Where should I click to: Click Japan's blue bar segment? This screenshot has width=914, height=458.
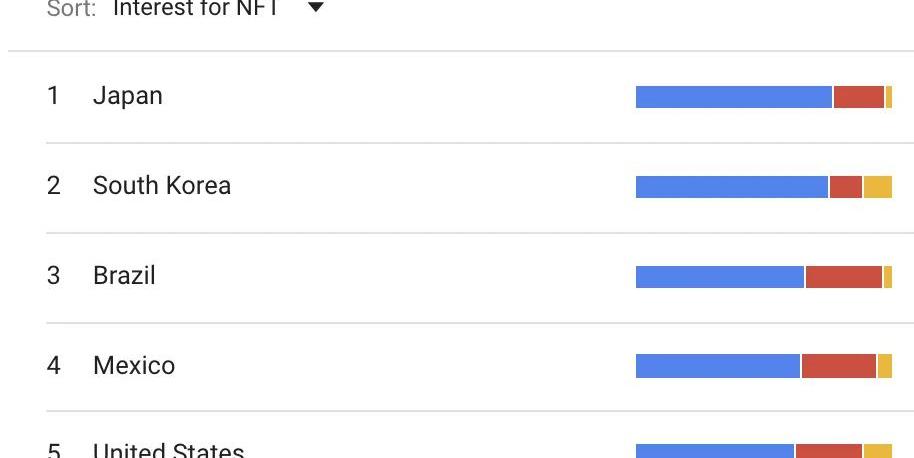733,97
